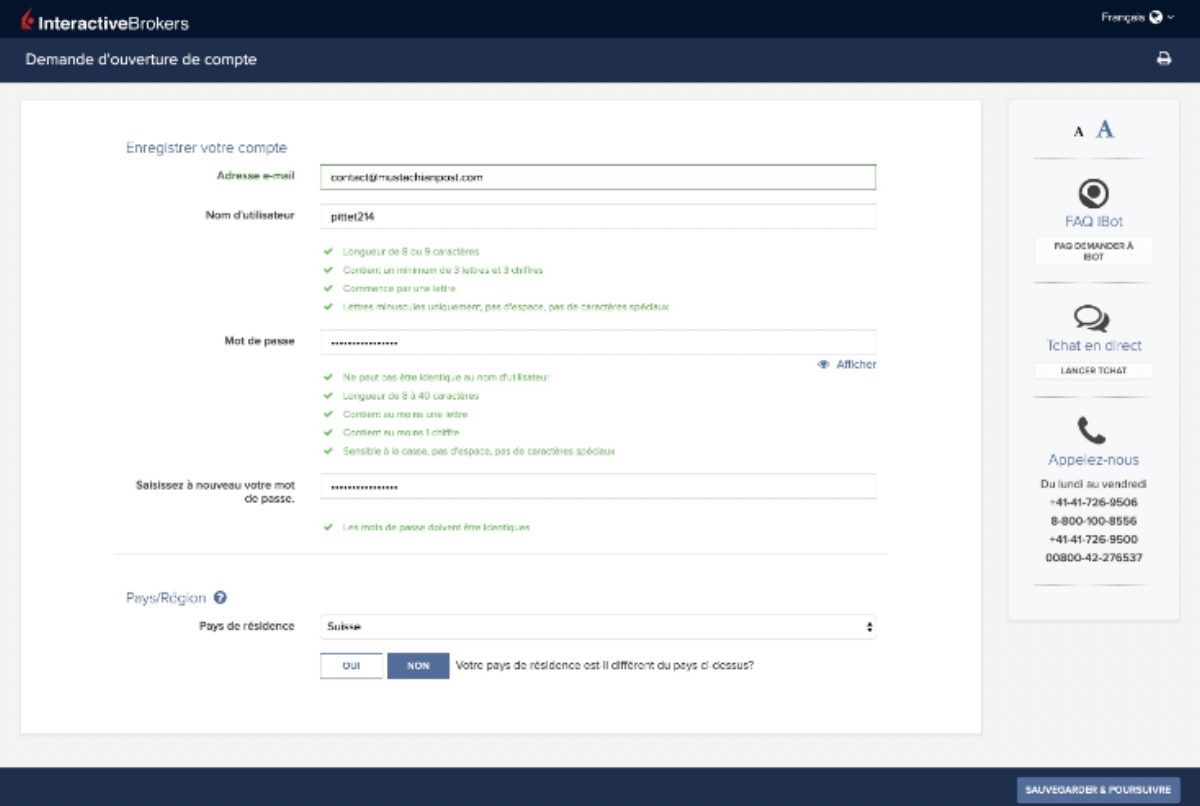This screenshot has height=806, width=1200.
Task: Click Sauvegarder & Poursuivre button
Action: (x=1098, y=789)
